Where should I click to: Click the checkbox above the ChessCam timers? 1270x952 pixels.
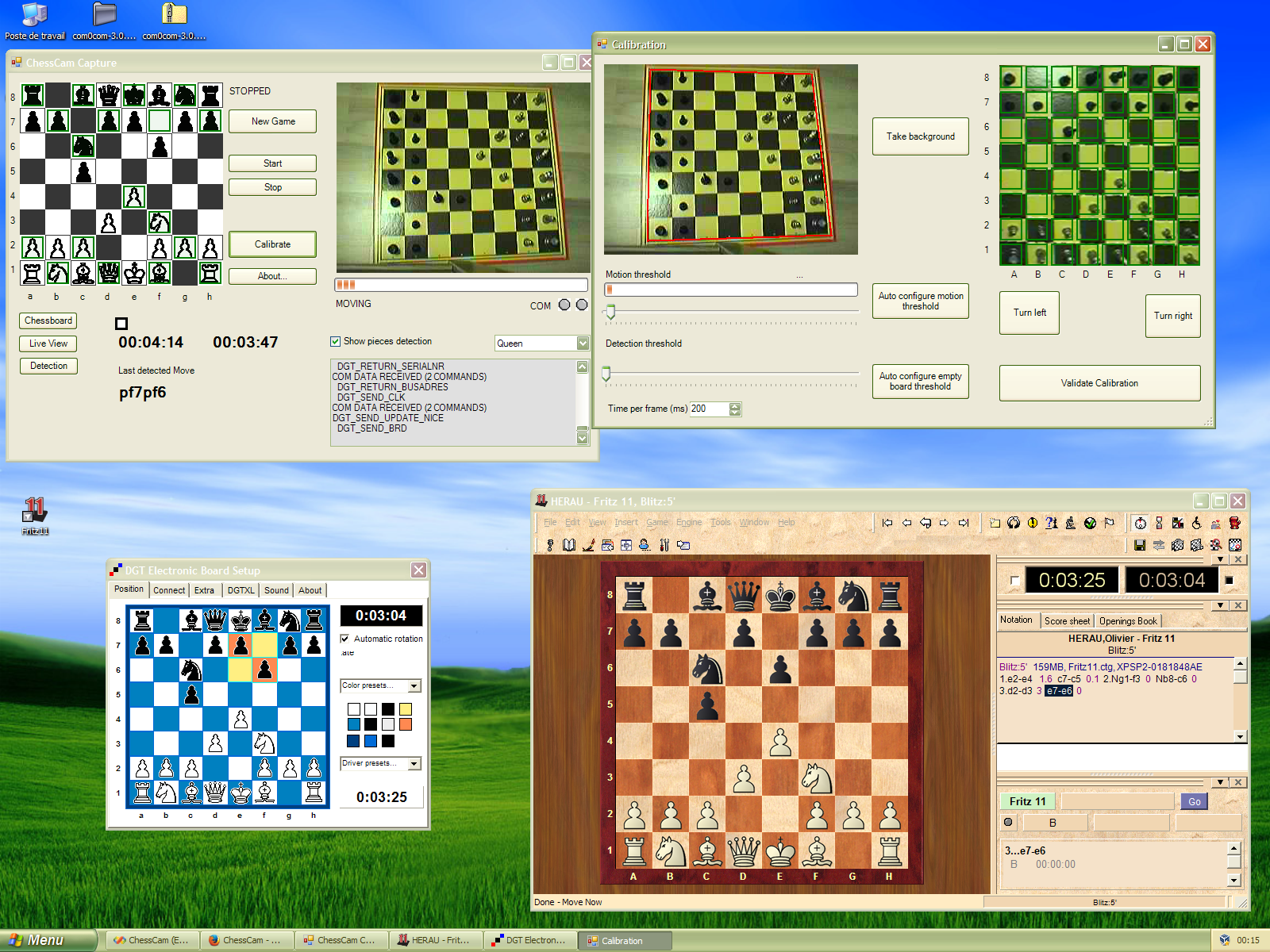pos(121,323)
